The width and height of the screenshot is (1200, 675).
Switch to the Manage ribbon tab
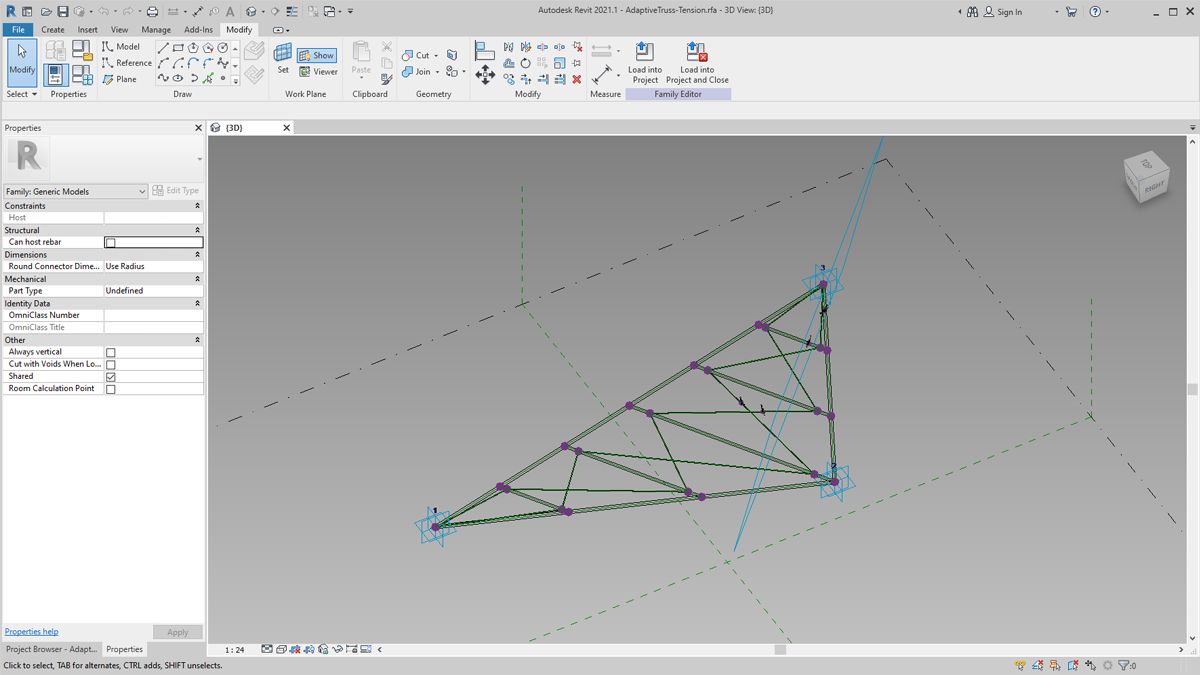[155, 29]
